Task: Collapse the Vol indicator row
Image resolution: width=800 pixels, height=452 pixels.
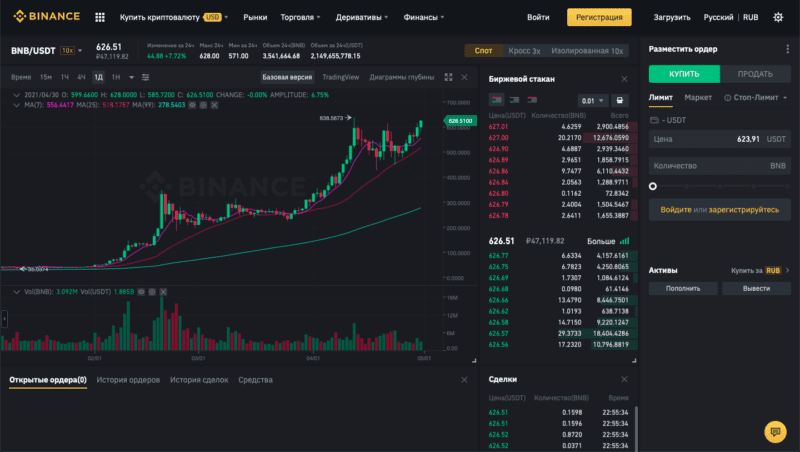Action: tap(16, 292)
